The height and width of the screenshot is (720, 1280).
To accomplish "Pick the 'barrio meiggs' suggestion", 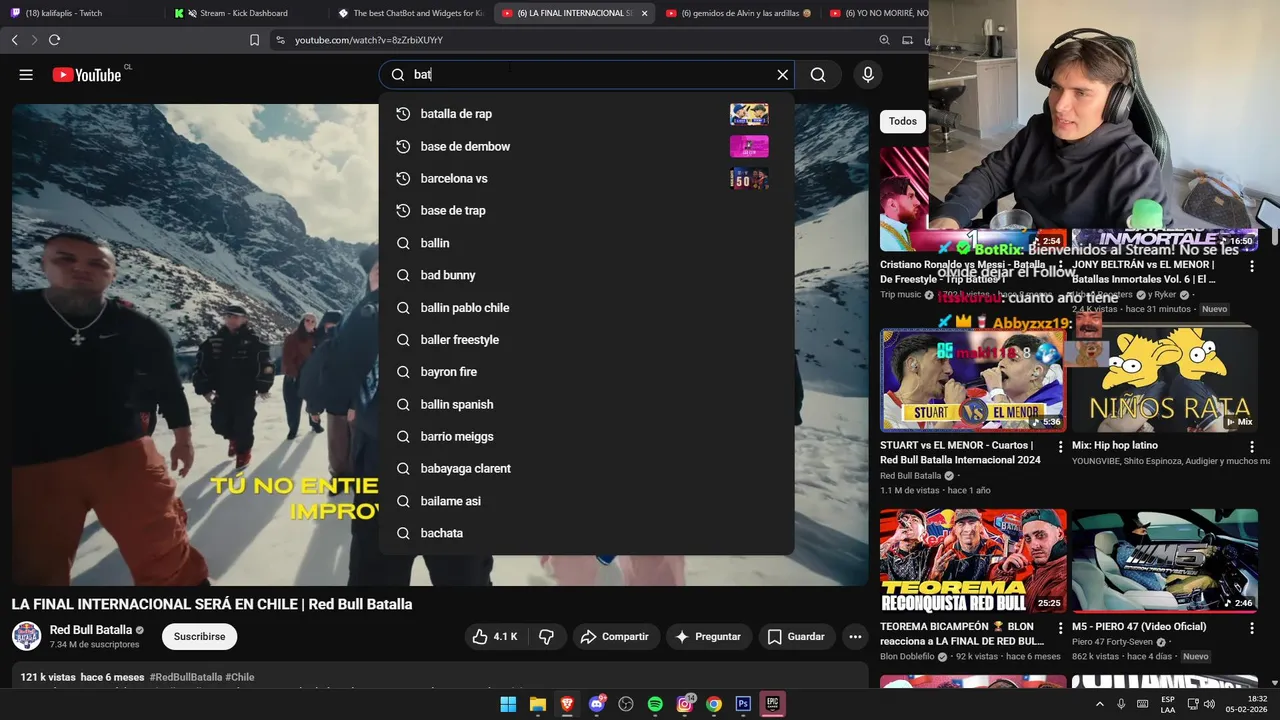I will pyautogui.click(x=586, y=436).
